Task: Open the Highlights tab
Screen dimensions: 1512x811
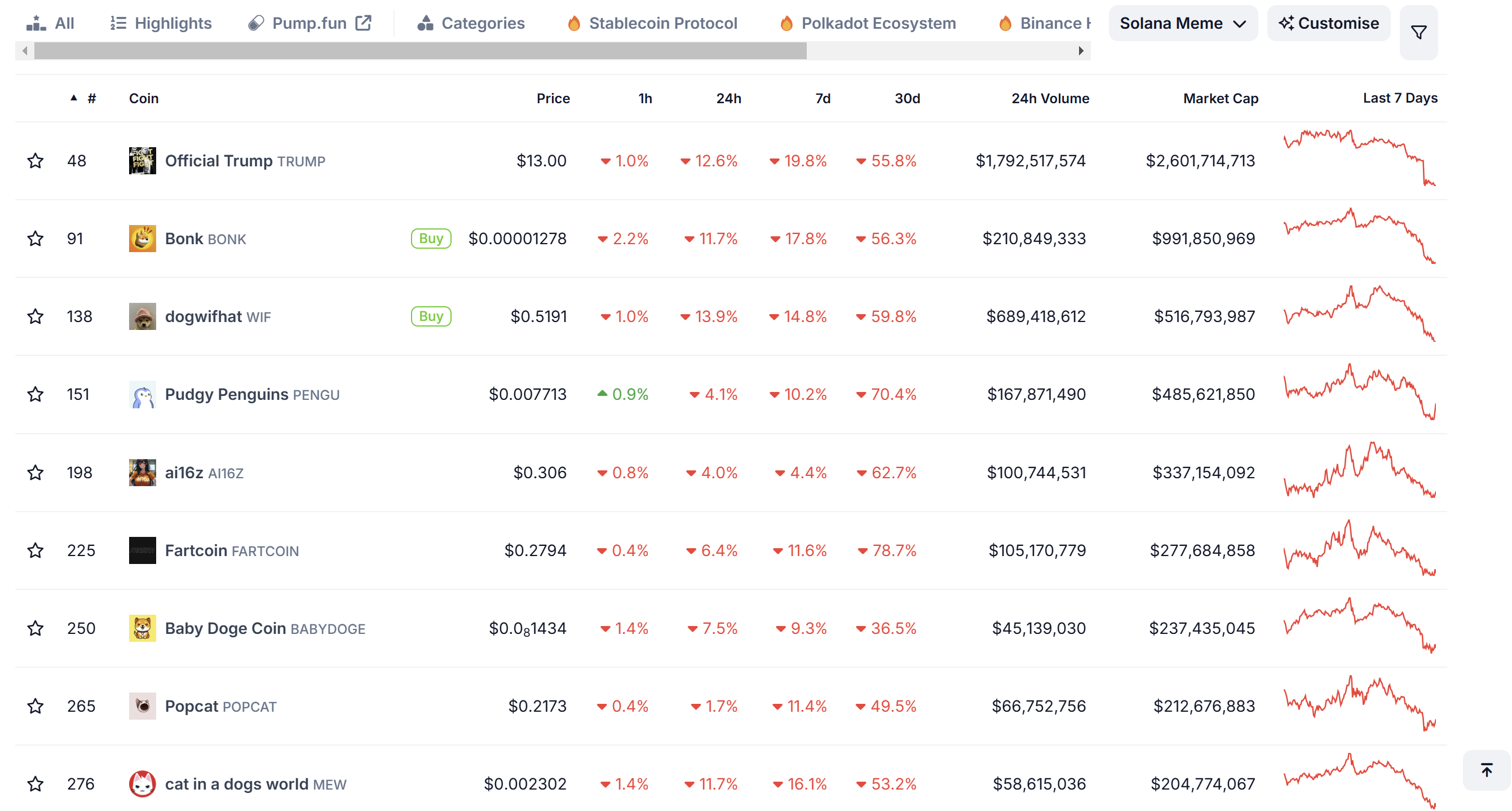Action: click(x=161, y=24)
